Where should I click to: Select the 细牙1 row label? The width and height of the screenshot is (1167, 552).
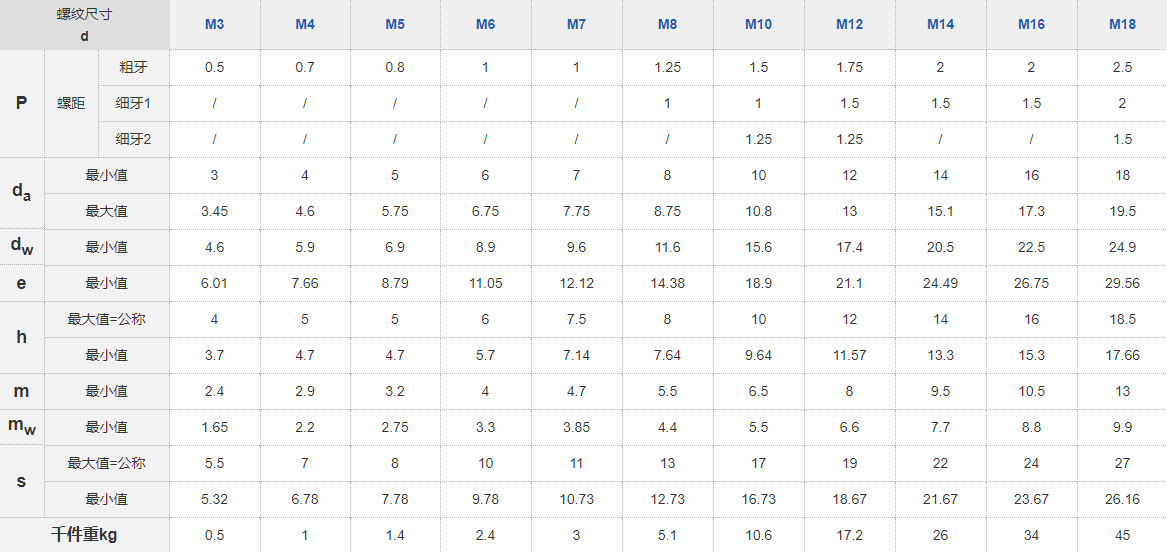coord(134,103)
